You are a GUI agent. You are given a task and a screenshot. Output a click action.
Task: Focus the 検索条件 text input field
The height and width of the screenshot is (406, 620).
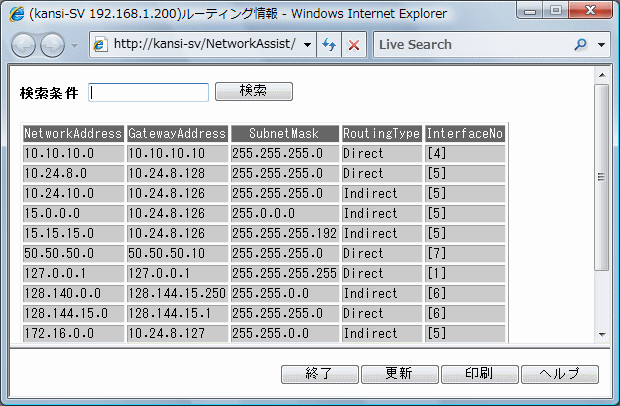pyautogui.click(x=149, y=92)
